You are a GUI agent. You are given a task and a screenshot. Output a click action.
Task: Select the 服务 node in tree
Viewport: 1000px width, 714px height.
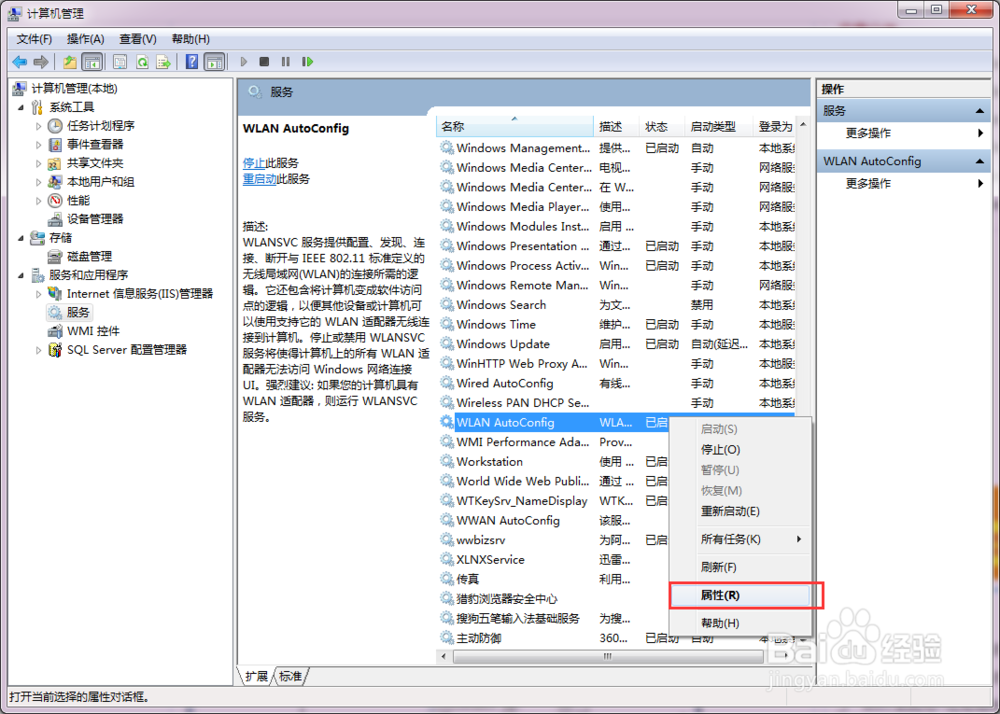pyautogui.click(x=78, y=312)
